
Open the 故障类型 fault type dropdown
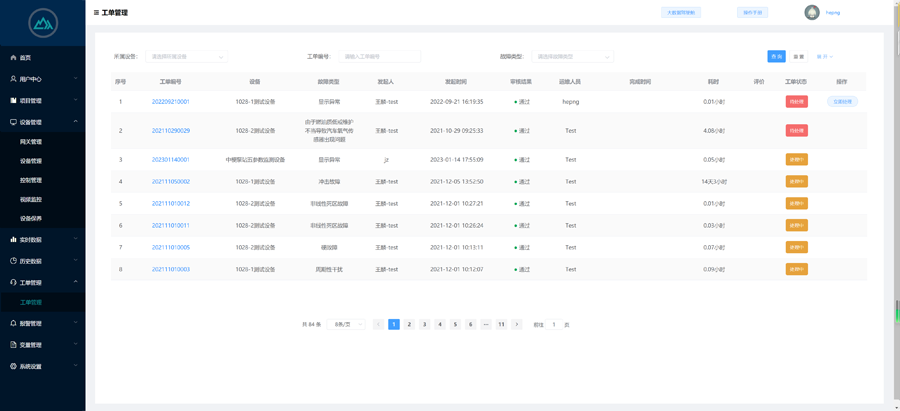coord(572,57)
